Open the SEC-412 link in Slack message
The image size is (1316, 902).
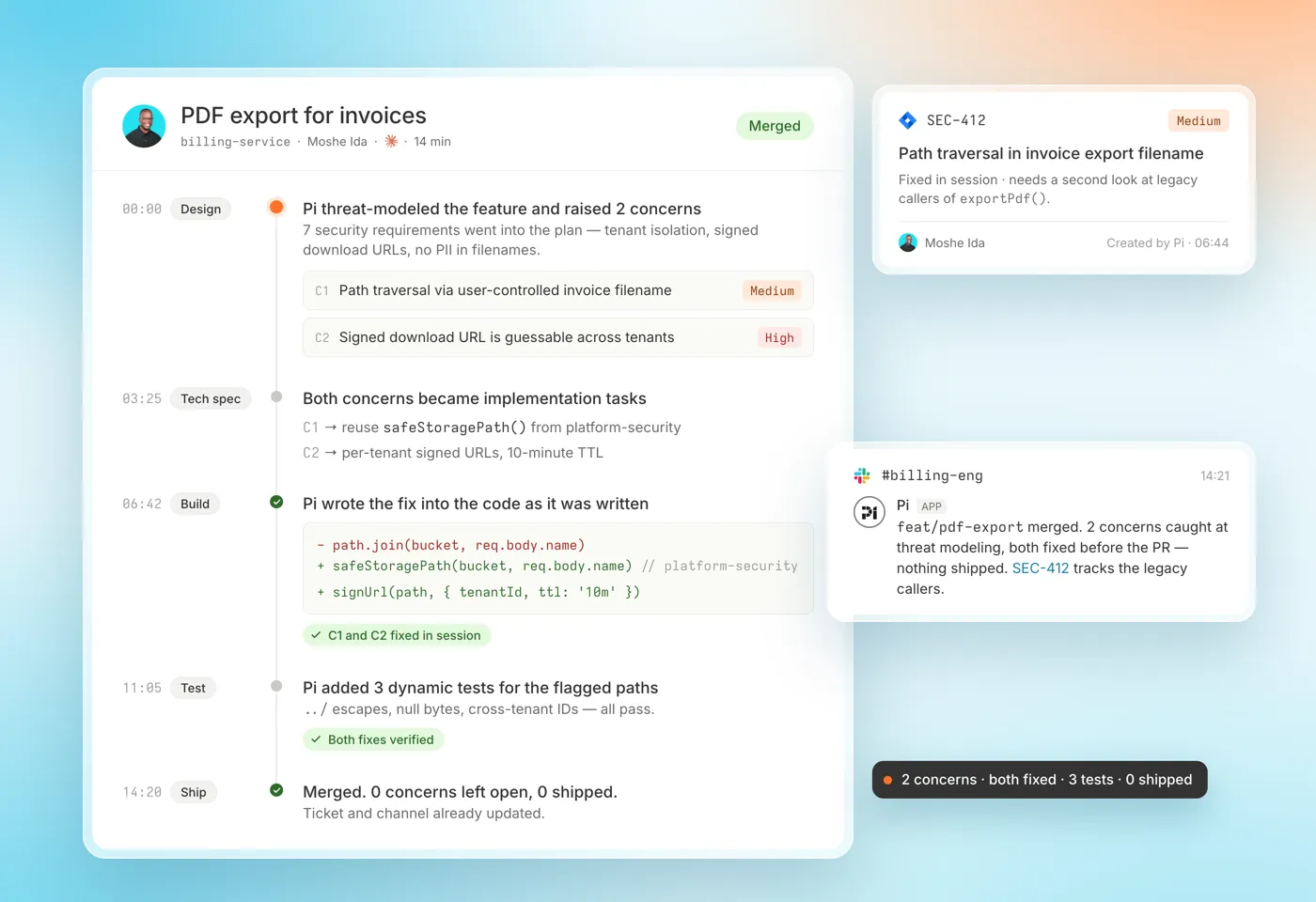1041,568
